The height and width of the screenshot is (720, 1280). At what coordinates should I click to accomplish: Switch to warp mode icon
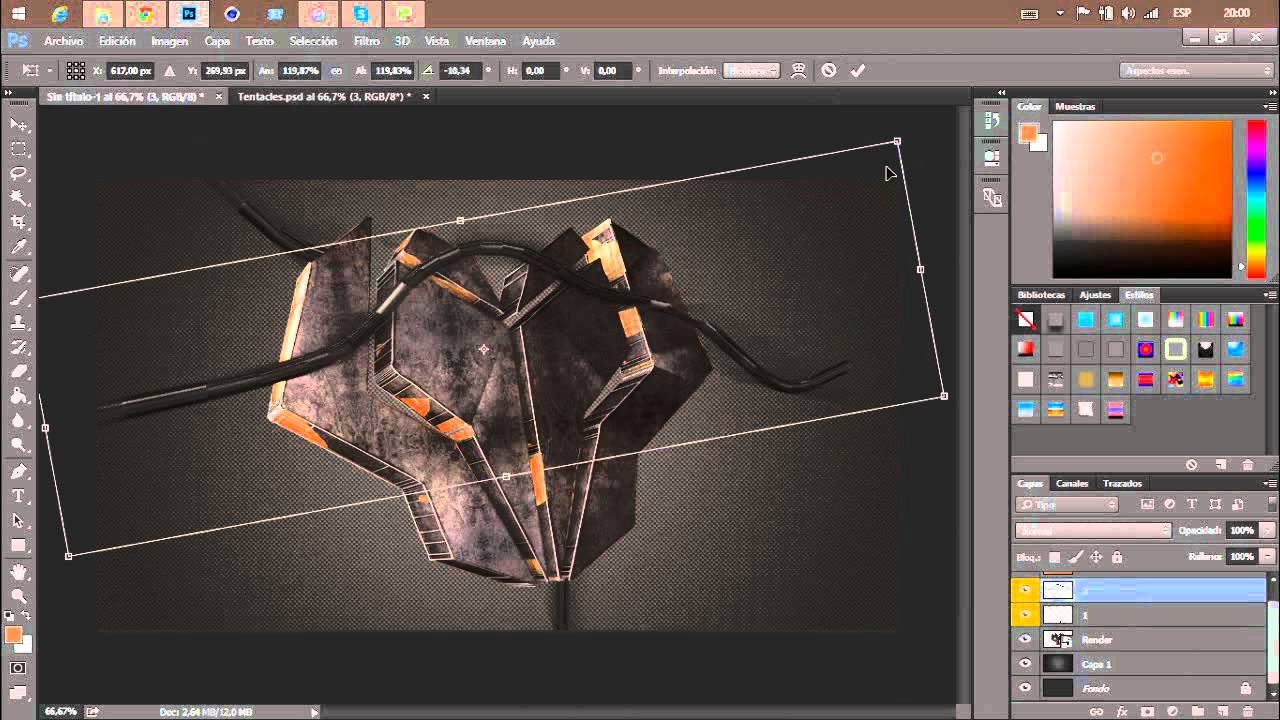point(798,71)
